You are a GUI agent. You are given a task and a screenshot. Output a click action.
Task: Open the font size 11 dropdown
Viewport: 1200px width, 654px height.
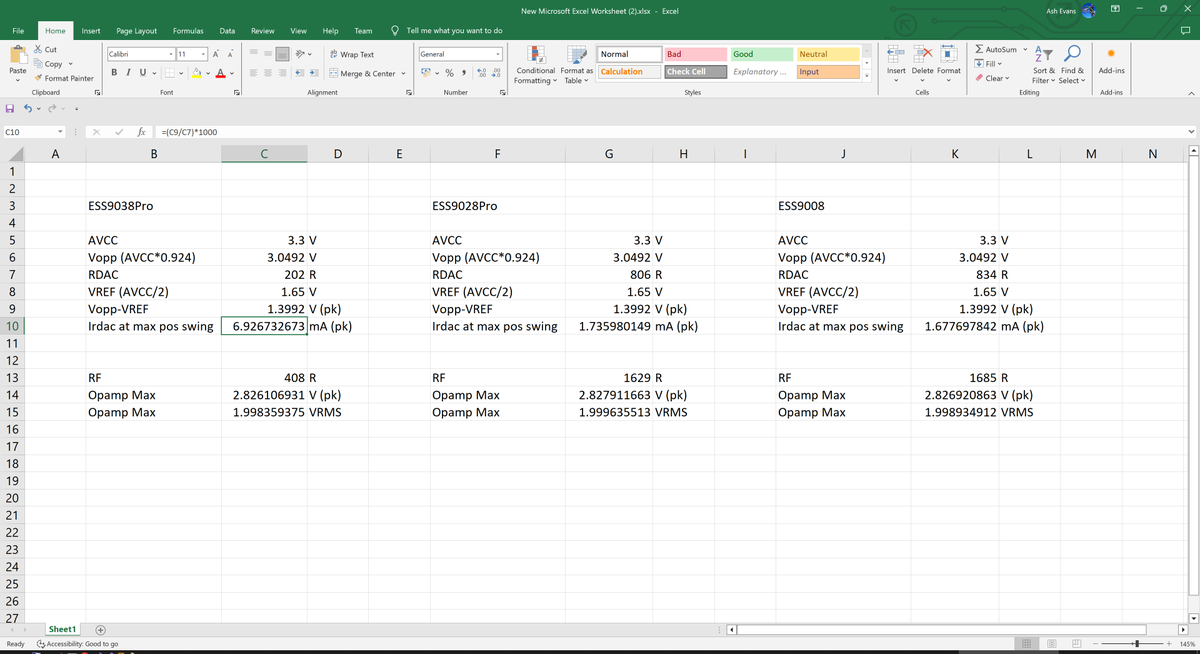(203, 54)
